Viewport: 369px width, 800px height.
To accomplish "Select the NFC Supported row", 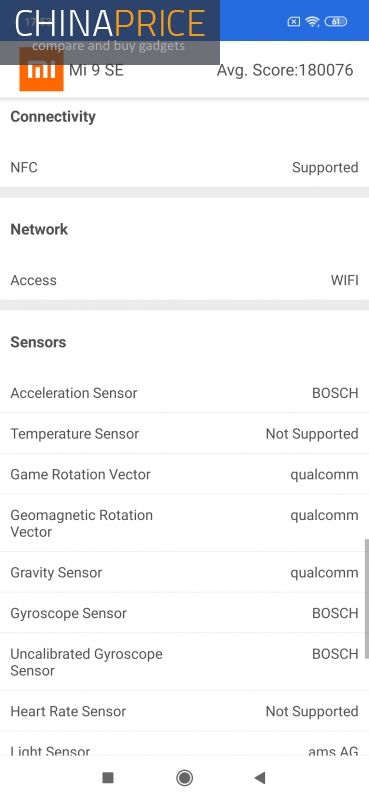I will 184,167.
